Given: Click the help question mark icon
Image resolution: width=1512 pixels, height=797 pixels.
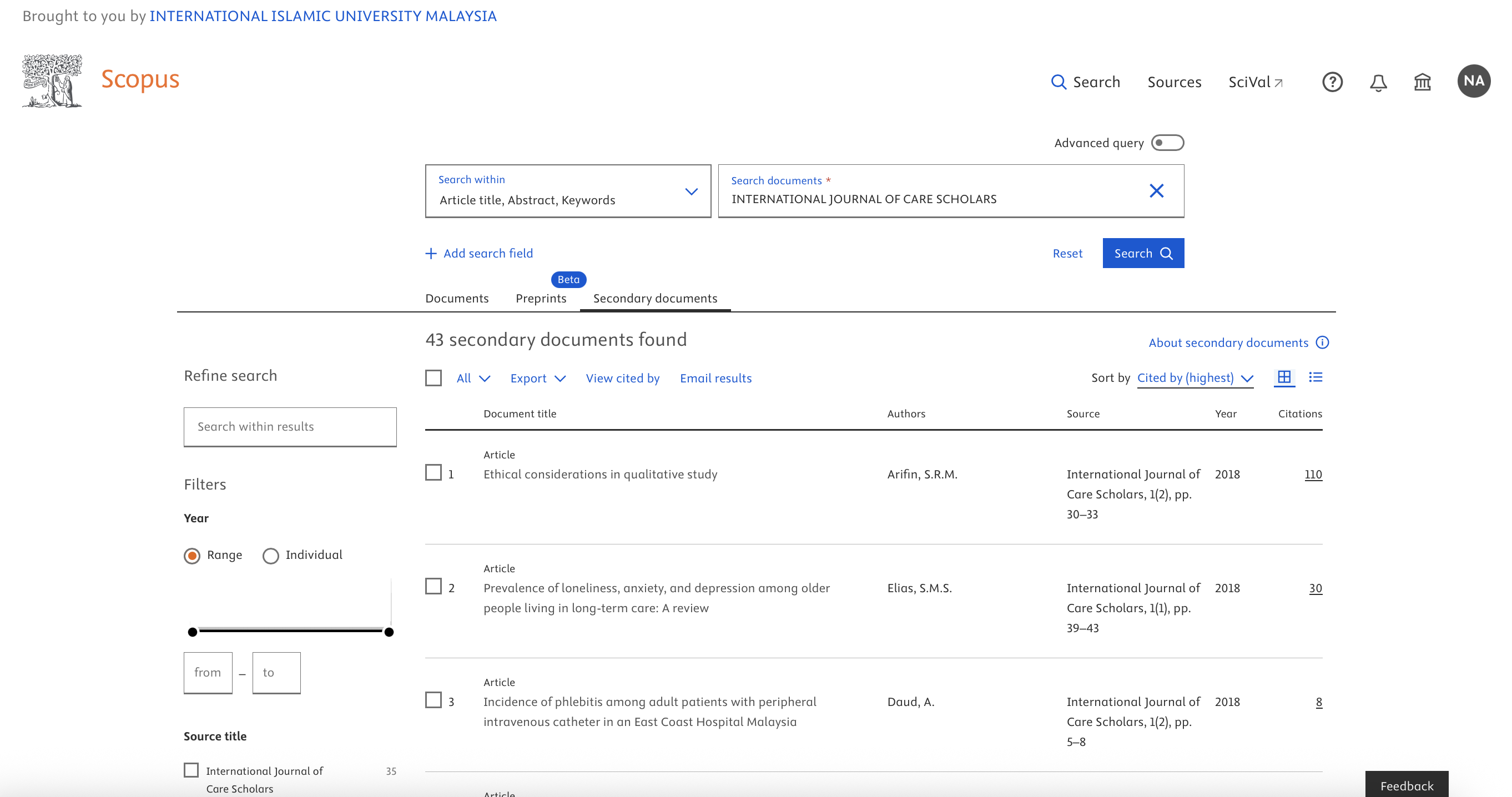Looking at the screenshot, I should pos(1332,82).
